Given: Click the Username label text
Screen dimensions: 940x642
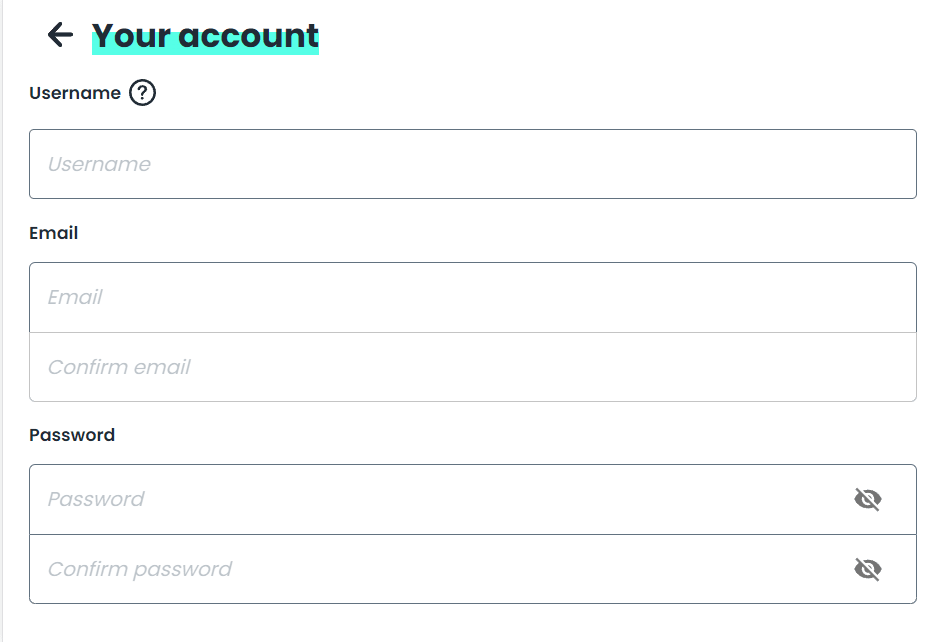Looking at the screenshot, I should point(75,93).
